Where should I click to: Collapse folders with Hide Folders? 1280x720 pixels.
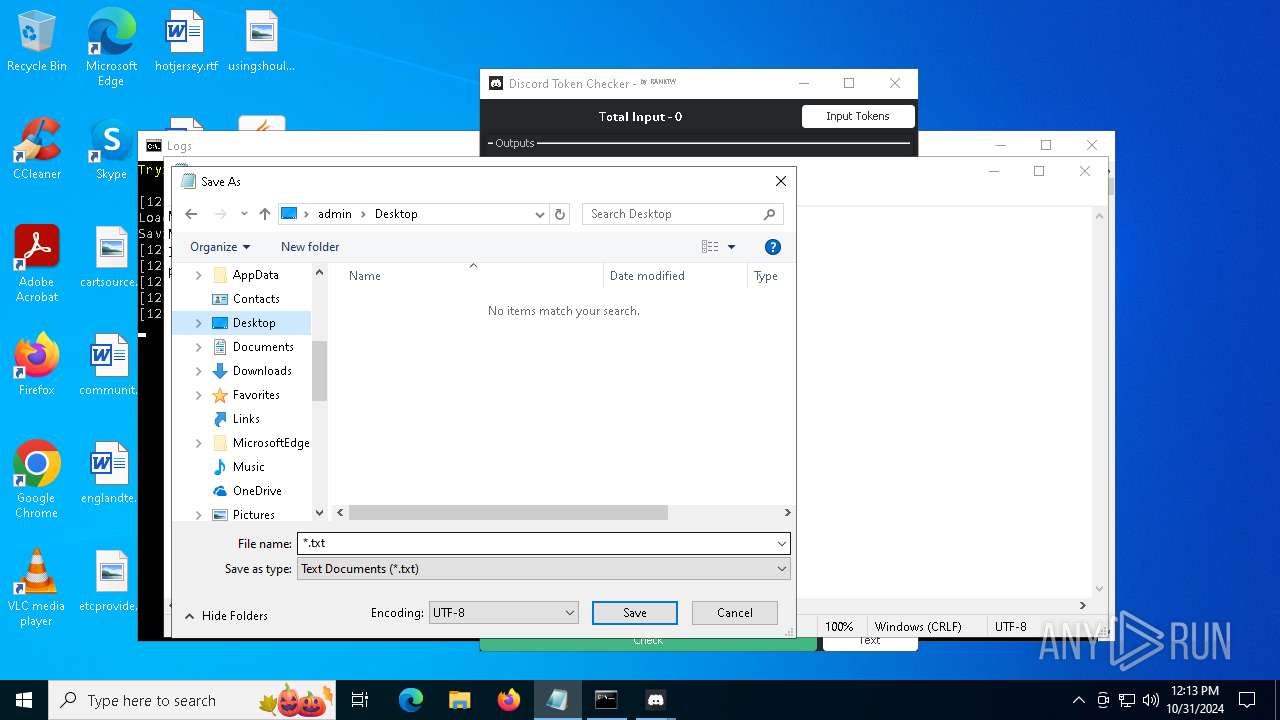click(226, 616)
